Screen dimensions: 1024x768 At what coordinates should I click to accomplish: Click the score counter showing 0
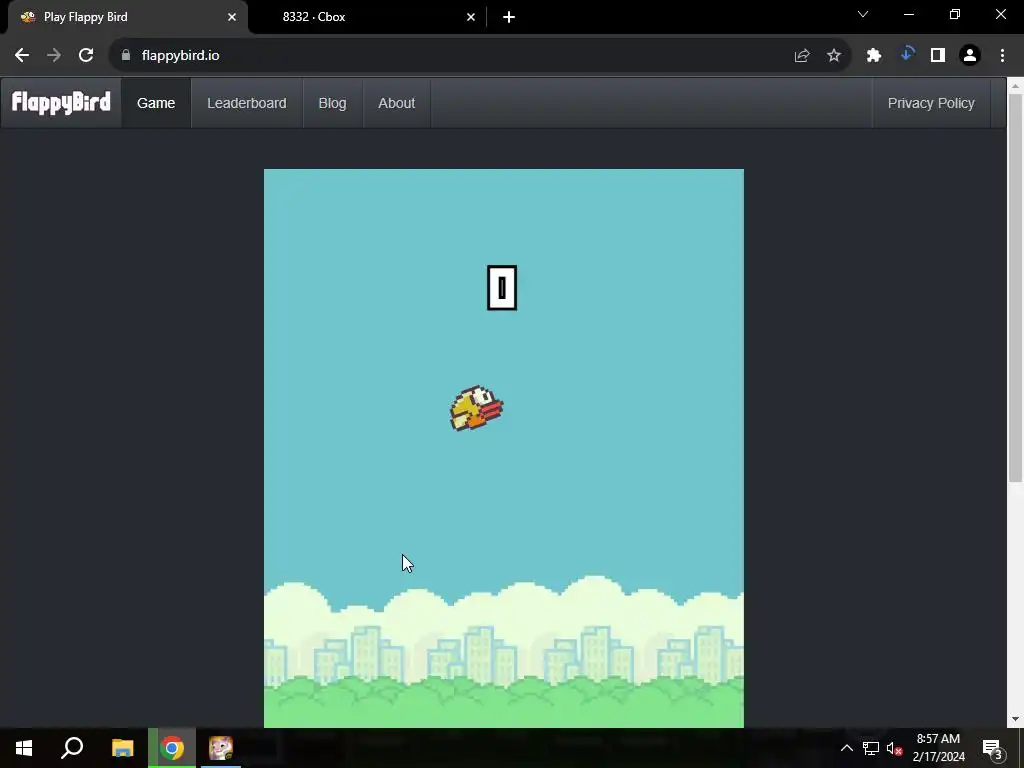[502, 287]
